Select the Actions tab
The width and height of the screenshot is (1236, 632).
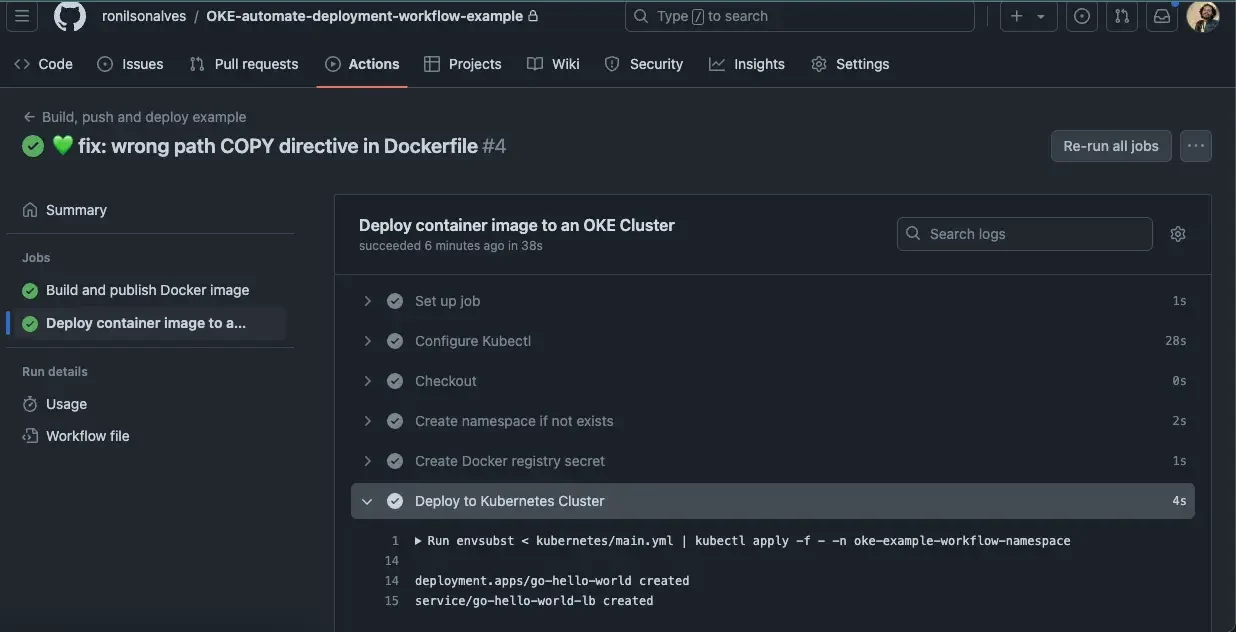[x=362, y=64]
